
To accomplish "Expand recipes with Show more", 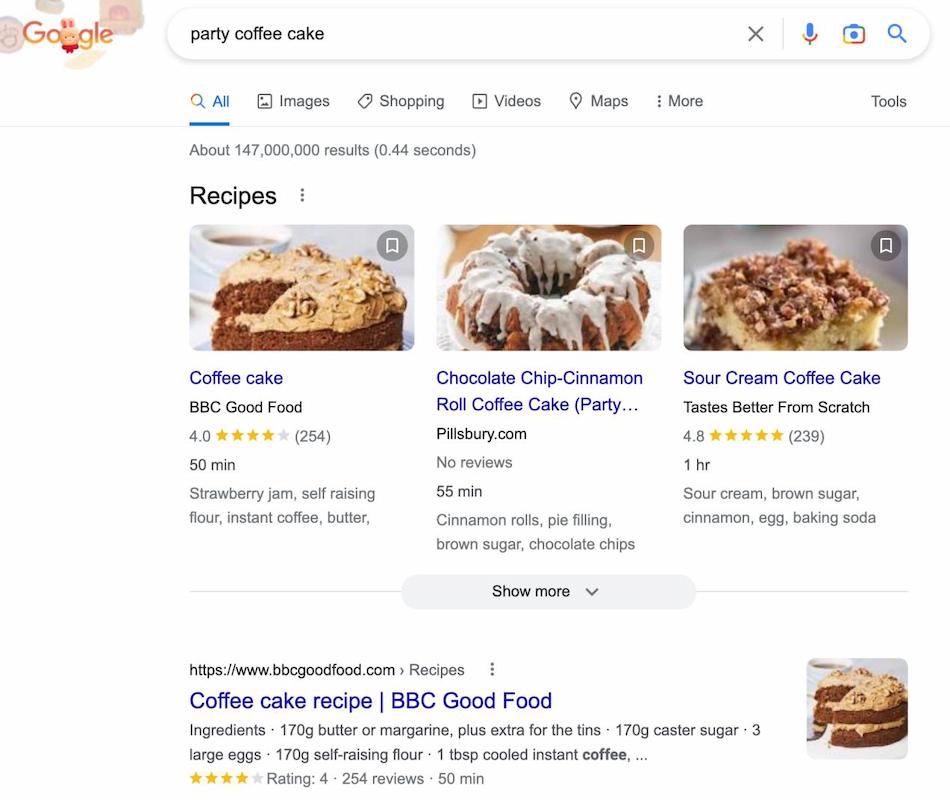I will coord(547,591).
